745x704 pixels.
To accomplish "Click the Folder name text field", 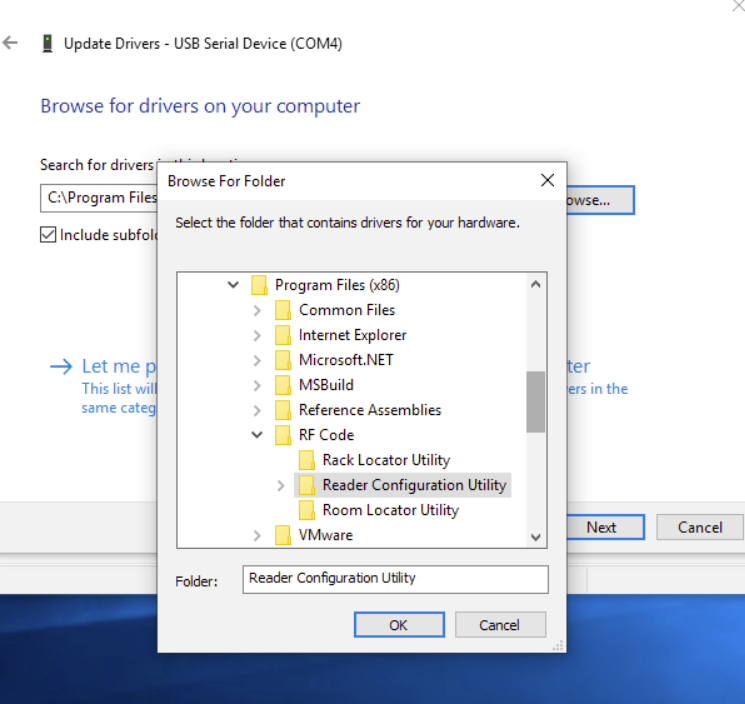I will (395, 579).
